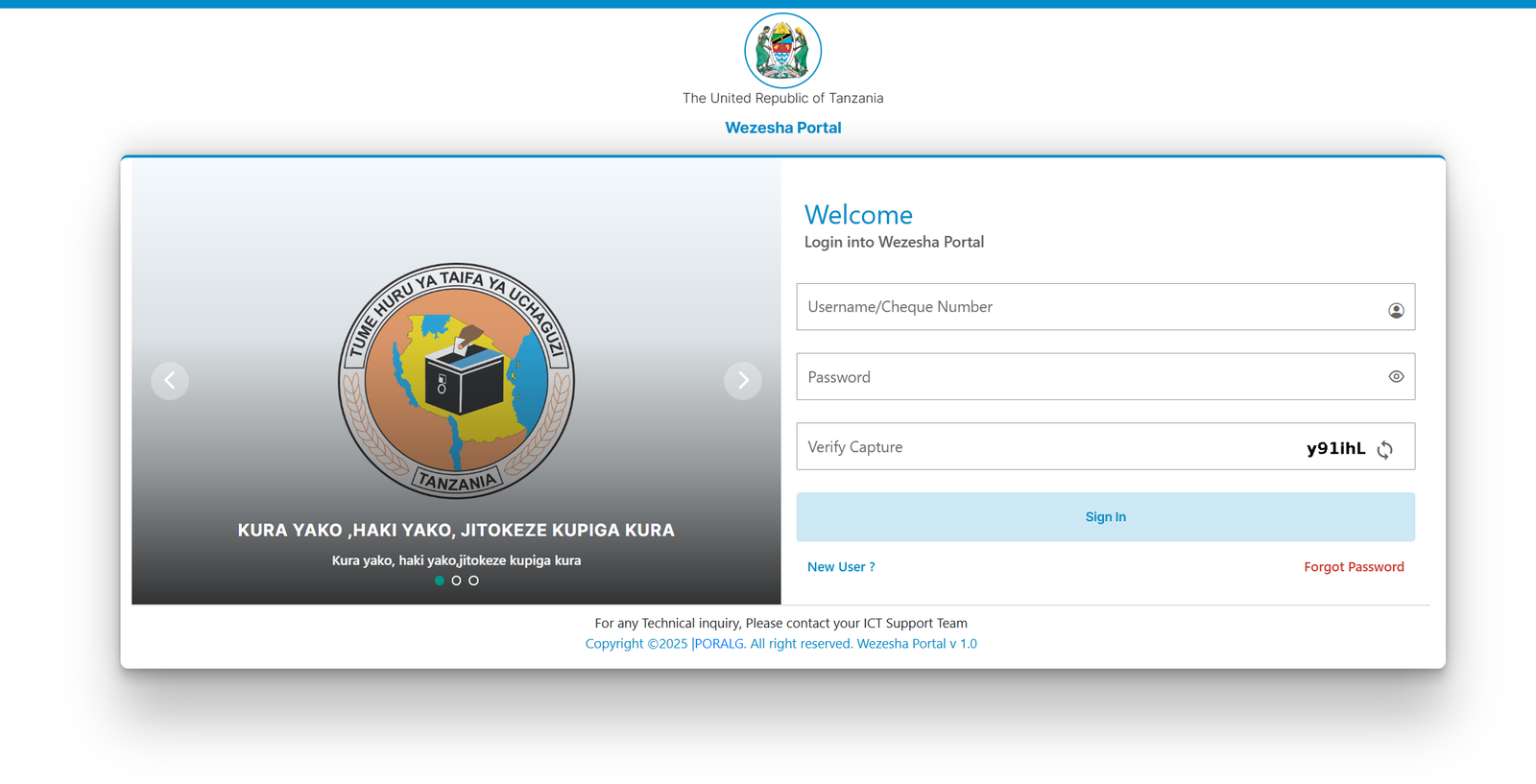Click into the Password input field

click(x=1085, y=377)
